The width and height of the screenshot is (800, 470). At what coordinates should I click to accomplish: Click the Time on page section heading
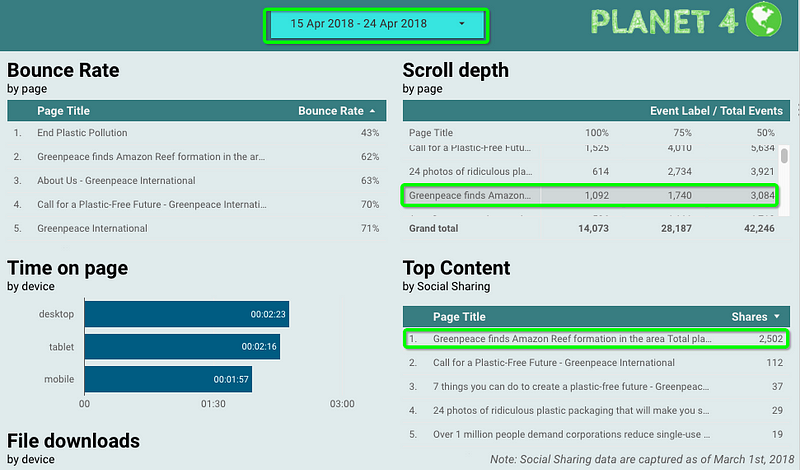pos(67,268)
